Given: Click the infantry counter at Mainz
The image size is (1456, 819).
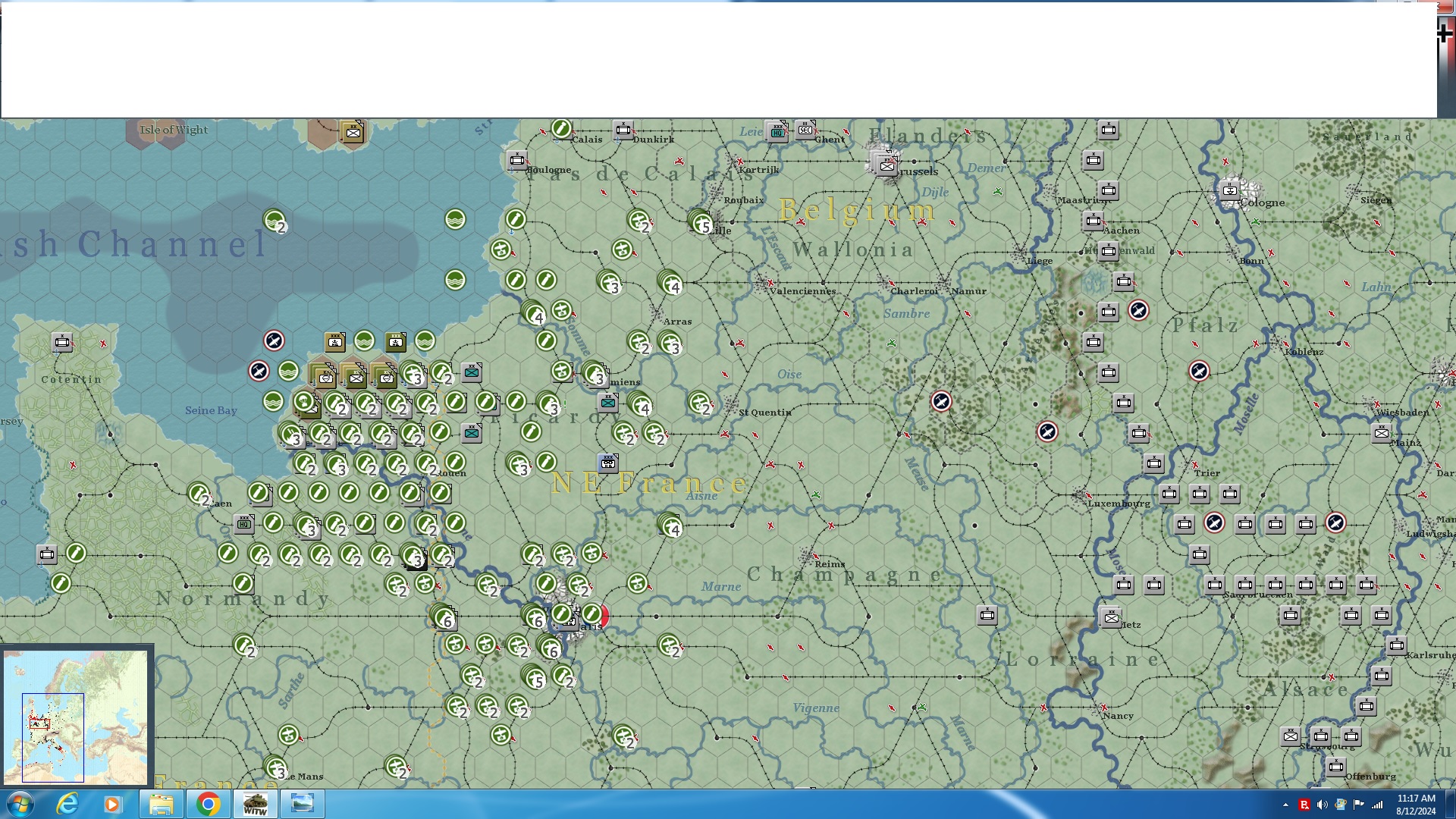Looking at the screenshot, I should tap(1382, 433).
